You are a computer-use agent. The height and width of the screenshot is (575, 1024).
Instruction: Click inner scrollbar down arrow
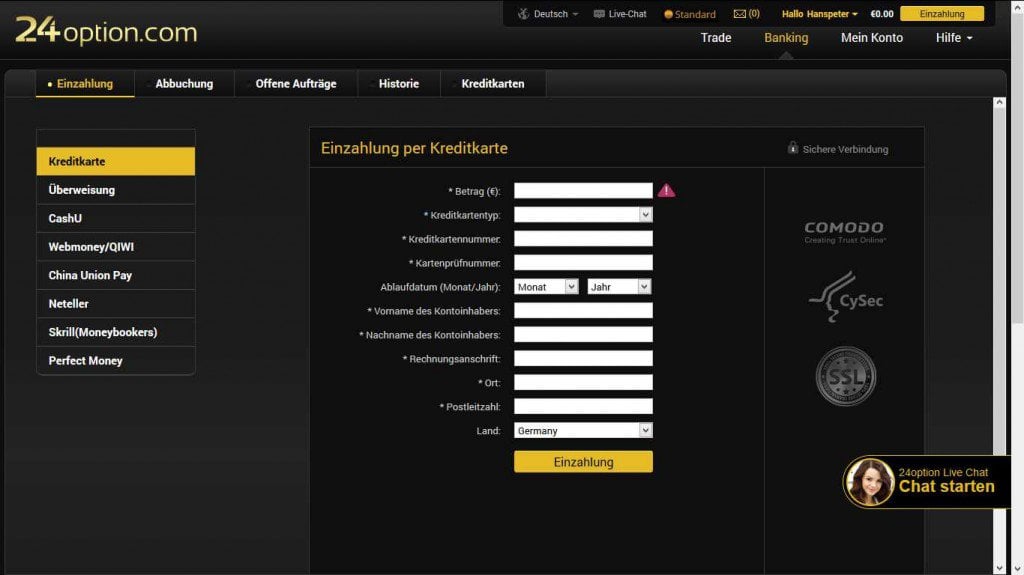pyautogui.click(x=999, y=568)
